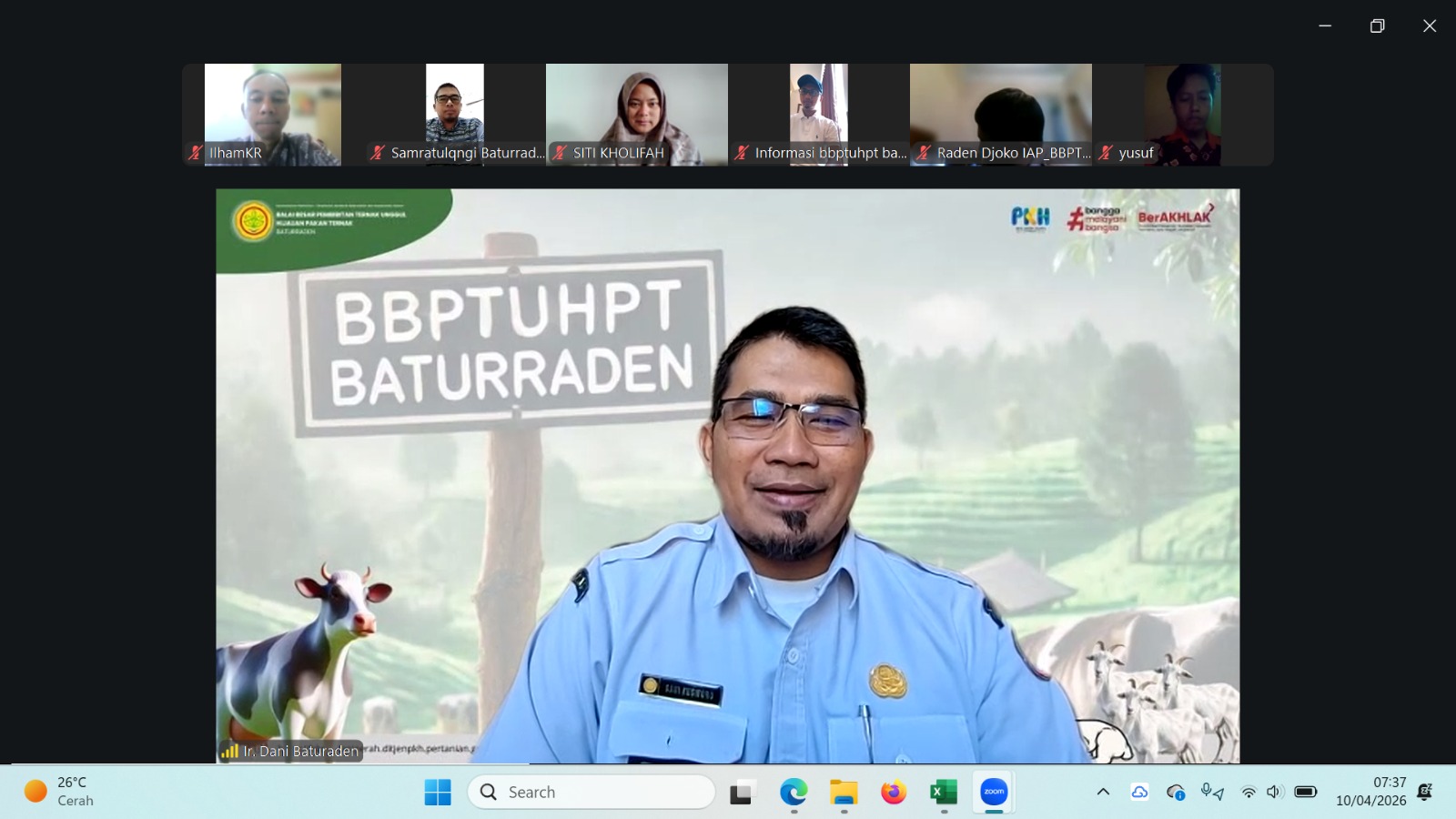Open the clock and date calendar flyout
This screenshot has width=1456, height=819.
coord(1370,792)
